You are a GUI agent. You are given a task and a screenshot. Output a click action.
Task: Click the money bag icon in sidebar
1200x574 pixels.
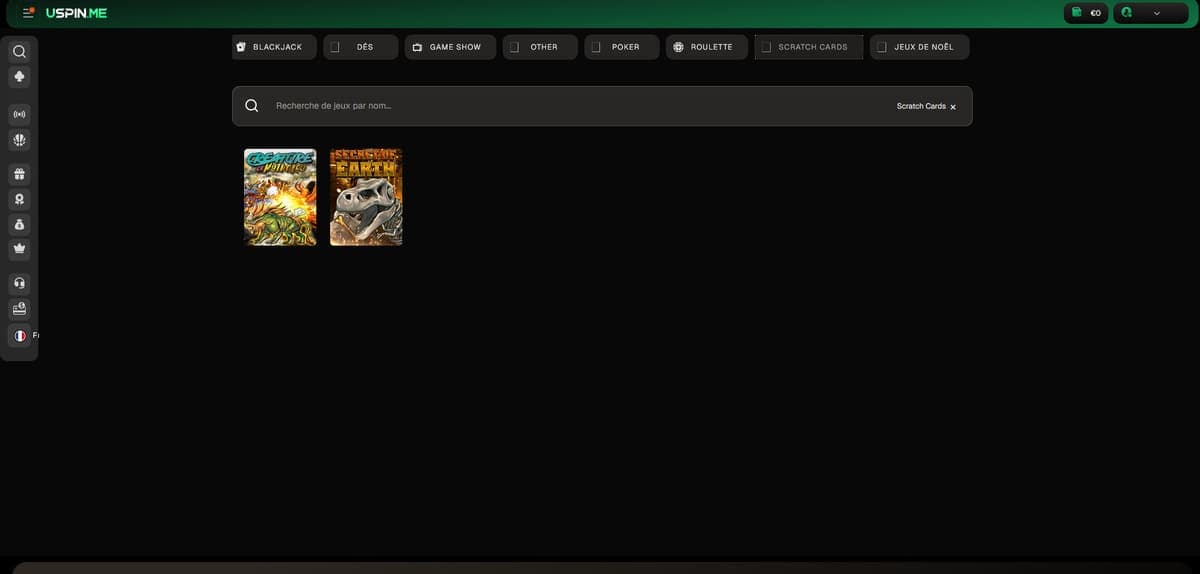(19, 224)
